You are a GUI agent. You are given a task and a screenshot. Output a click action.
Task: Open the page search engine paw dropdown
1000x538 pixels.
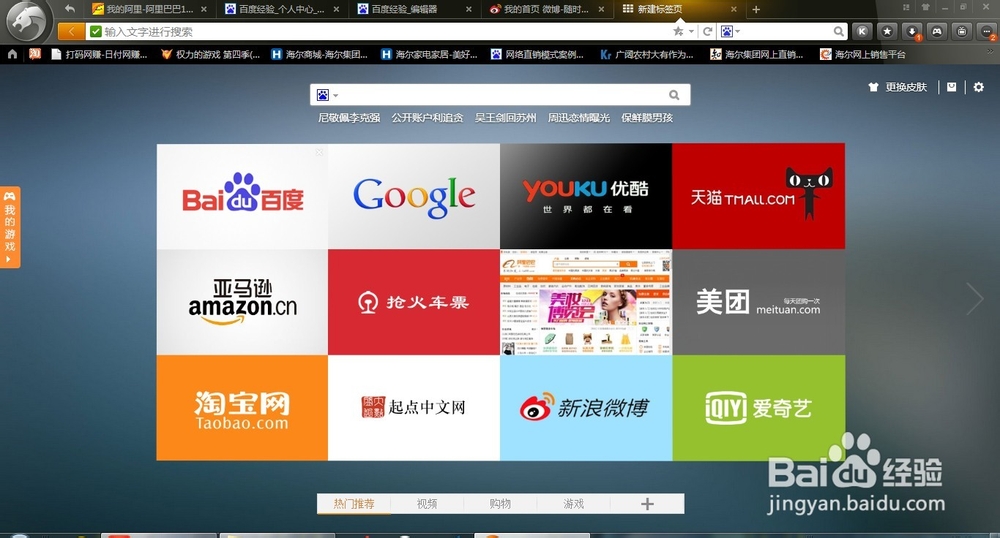coord(327,95)
